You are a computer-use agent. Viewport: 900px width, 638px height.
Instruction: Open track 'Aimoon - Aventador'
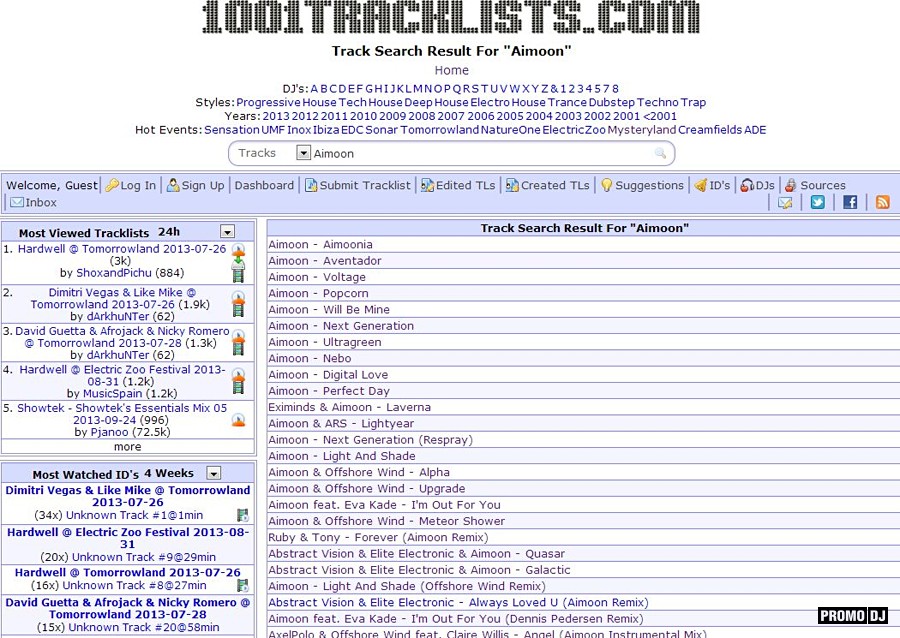325,260
